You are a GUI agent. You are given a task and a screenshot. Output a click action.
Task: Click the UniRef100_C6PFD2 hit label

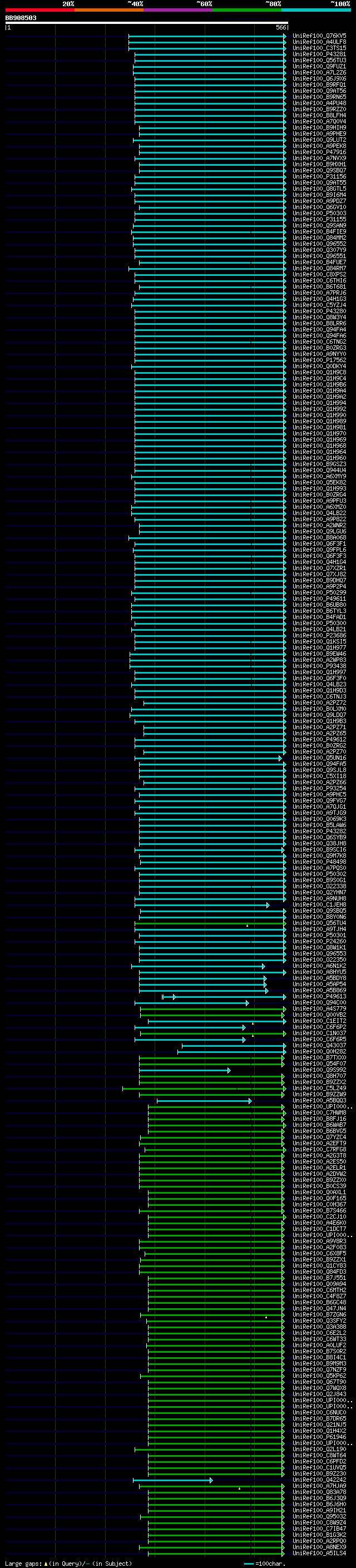point(319,1461)
